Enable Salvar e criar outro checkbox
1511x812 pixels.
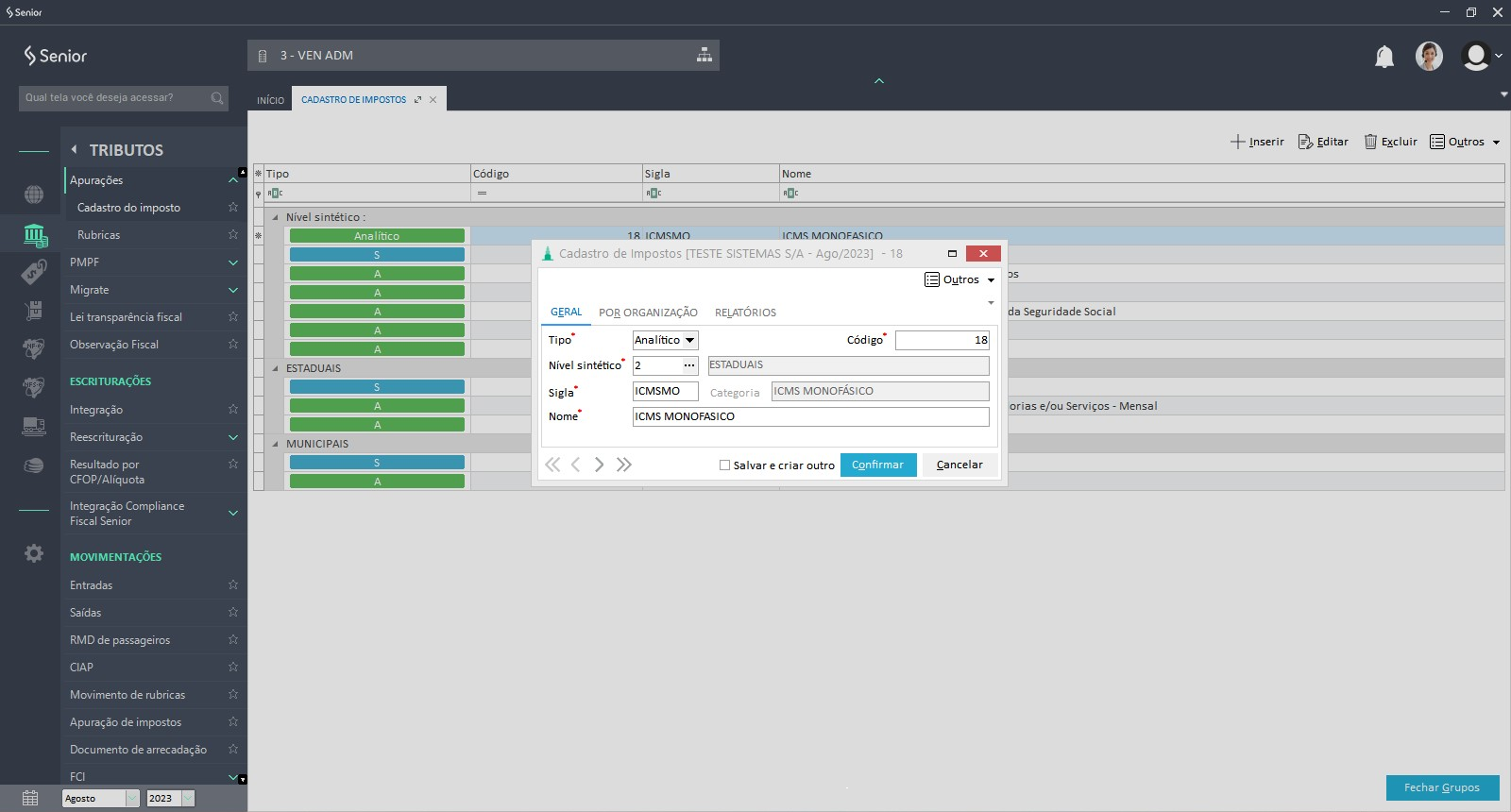[x=724, y=465]
